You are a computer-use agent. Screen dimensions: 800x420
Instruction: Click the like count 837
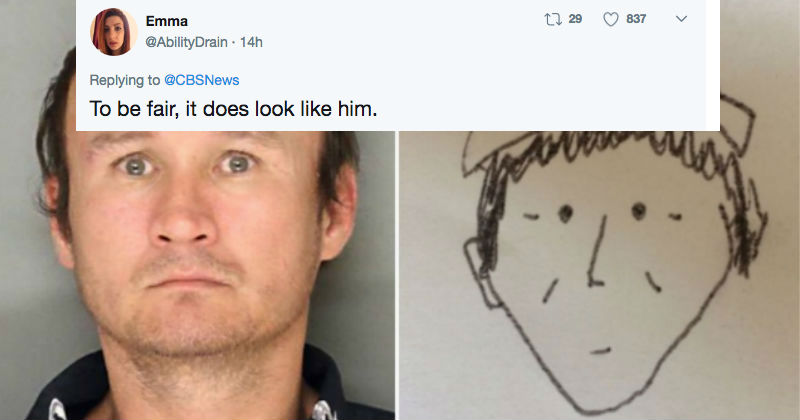click(x=635, y=21)
